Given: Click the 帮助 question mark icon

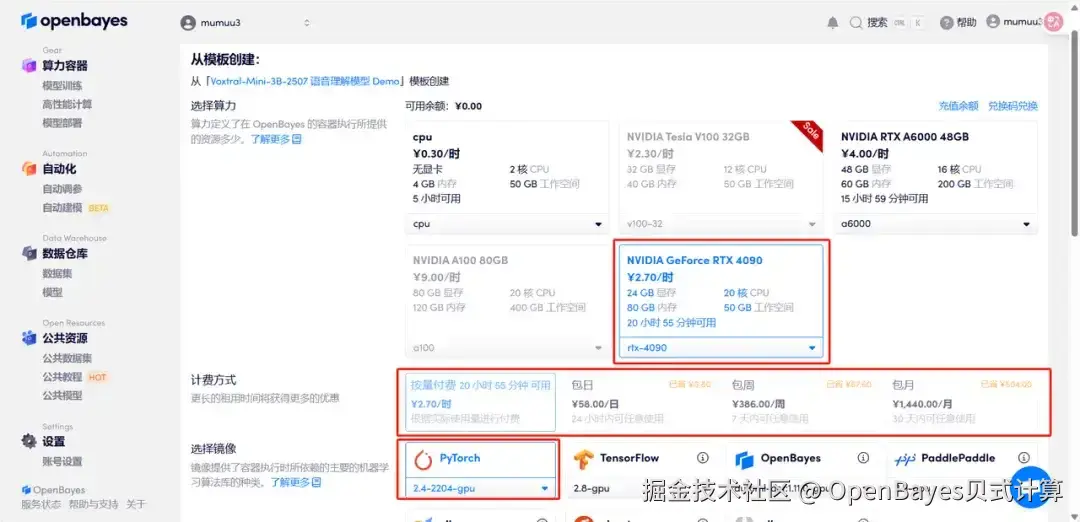Looking at the screenshot, I should pyautogui.click(x=946, y=23).
